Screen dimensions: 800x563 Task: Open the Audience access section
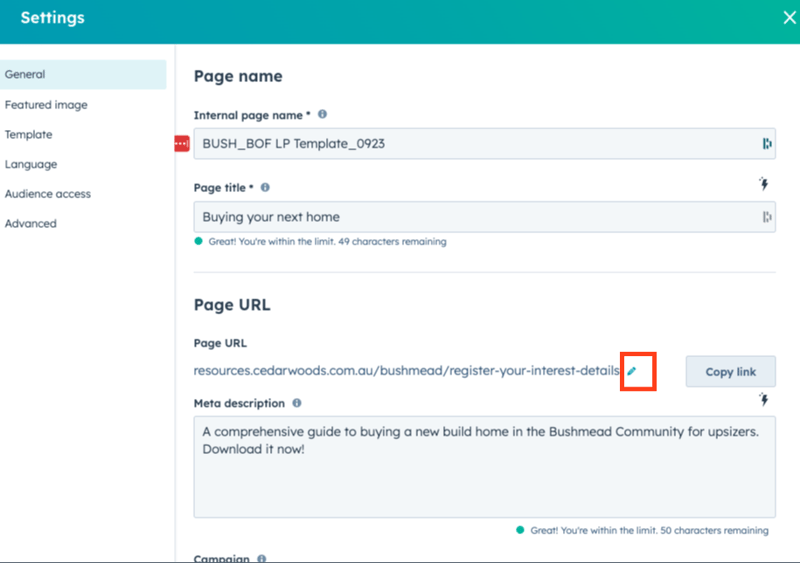(48, 194)
